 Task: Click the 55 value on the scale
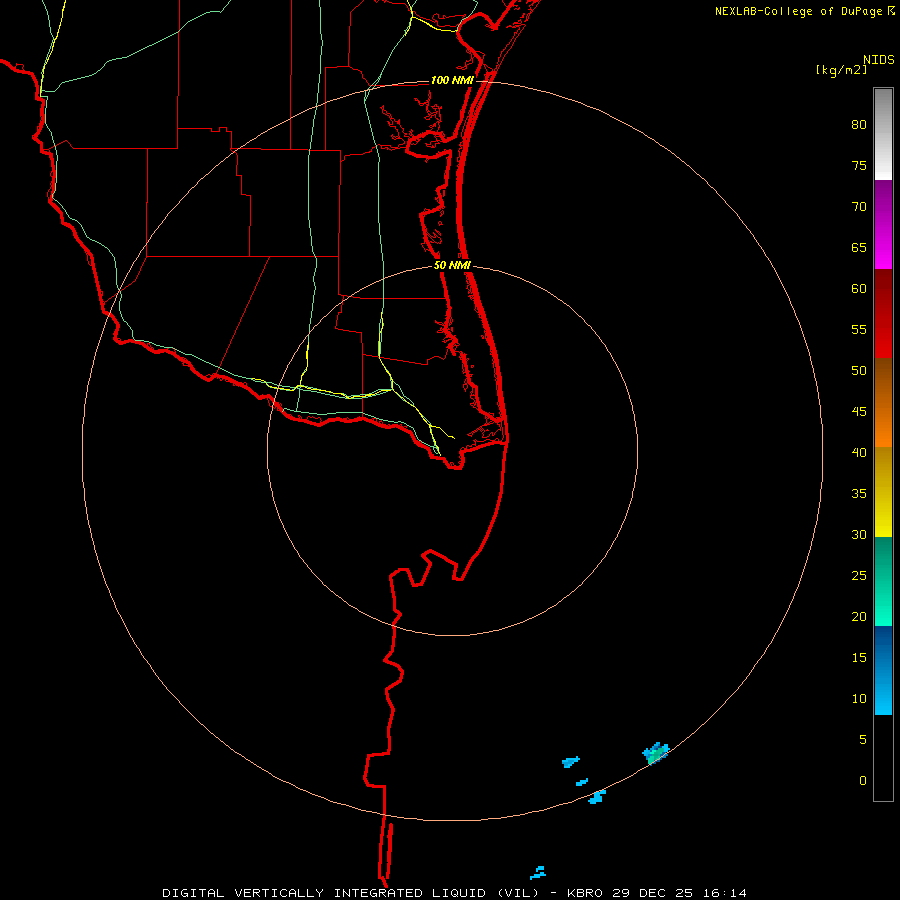[859, 329]
